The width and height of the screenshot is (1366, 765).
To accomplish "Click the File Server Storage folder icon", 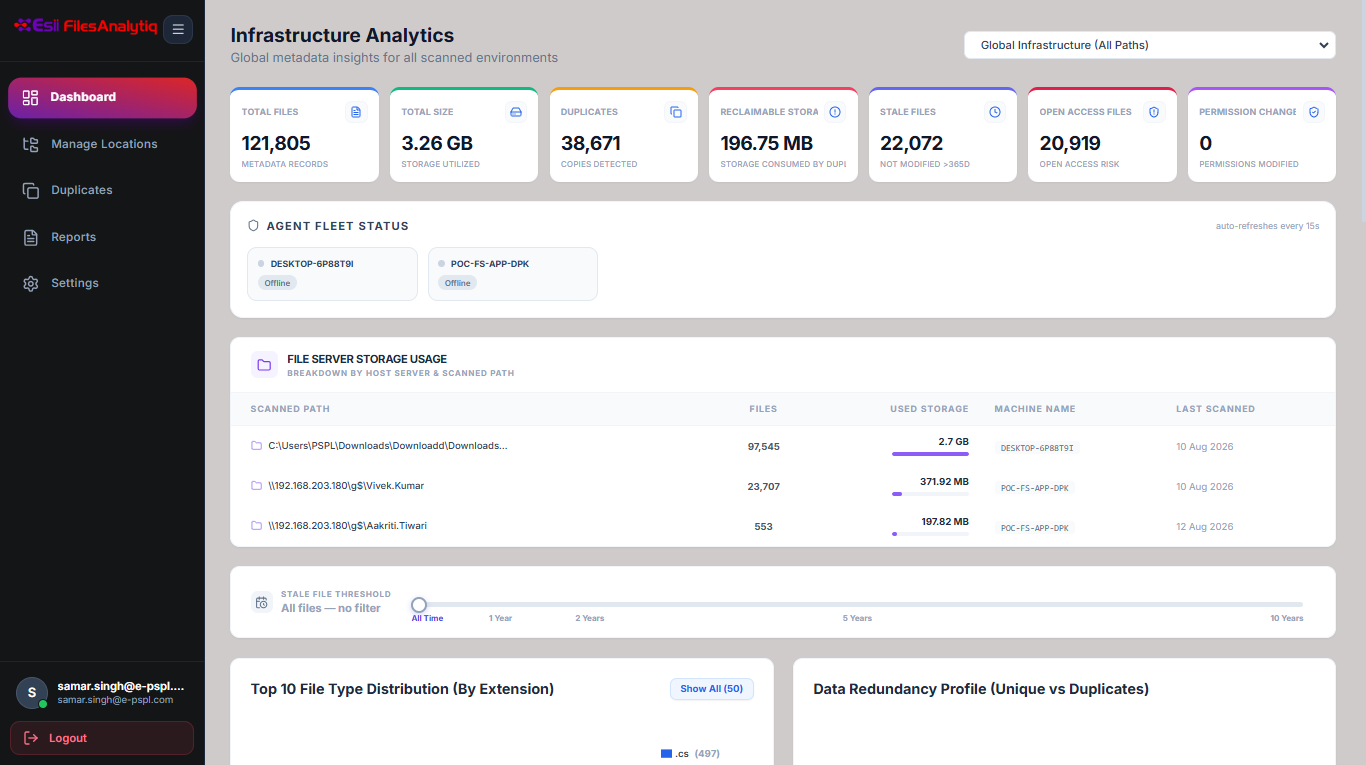I will coord(264,365).
